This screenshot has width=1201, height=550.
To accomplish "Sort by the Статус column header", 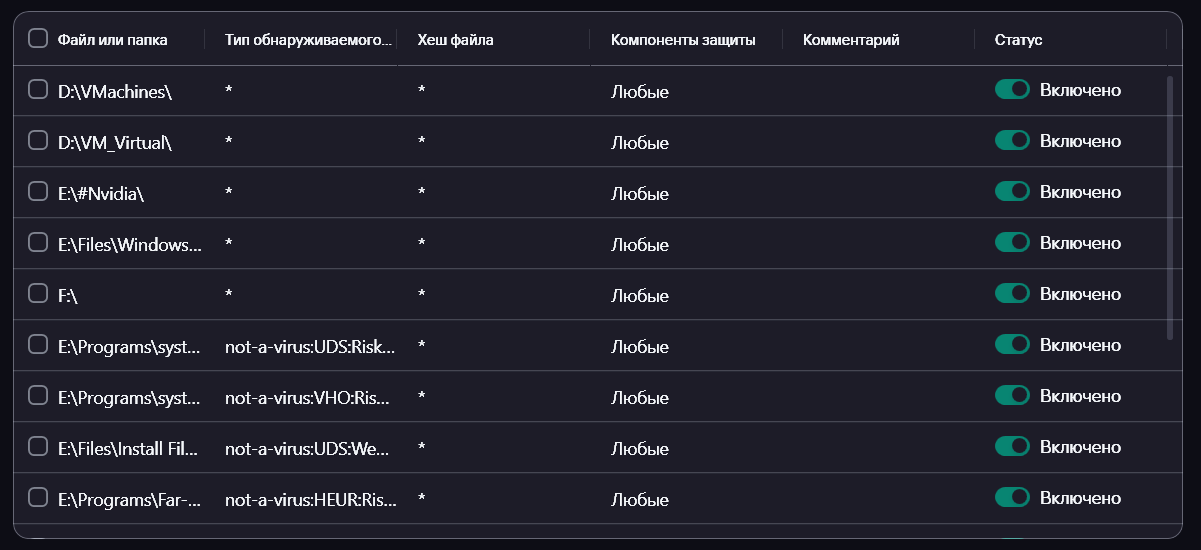I will point(1018,40).
